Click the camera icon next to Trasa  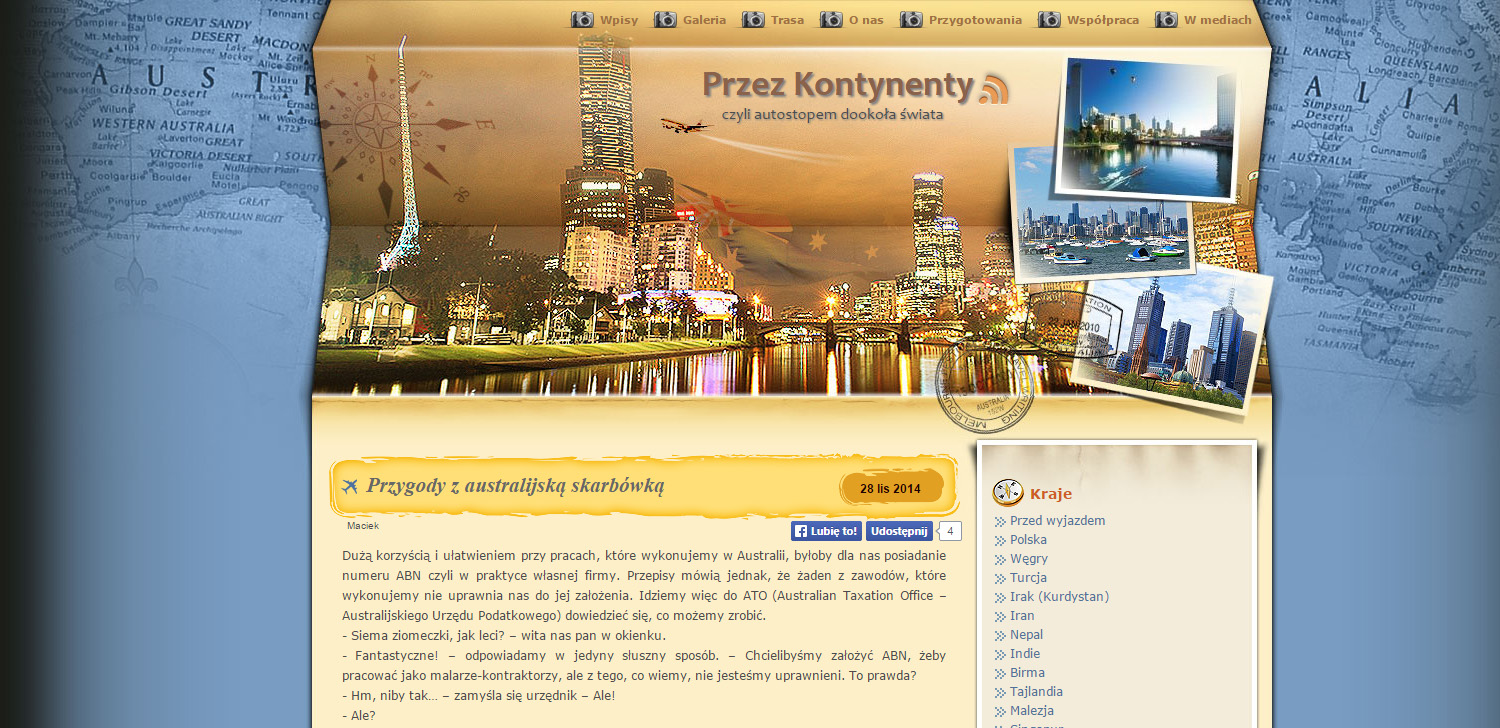click(753, 19)
